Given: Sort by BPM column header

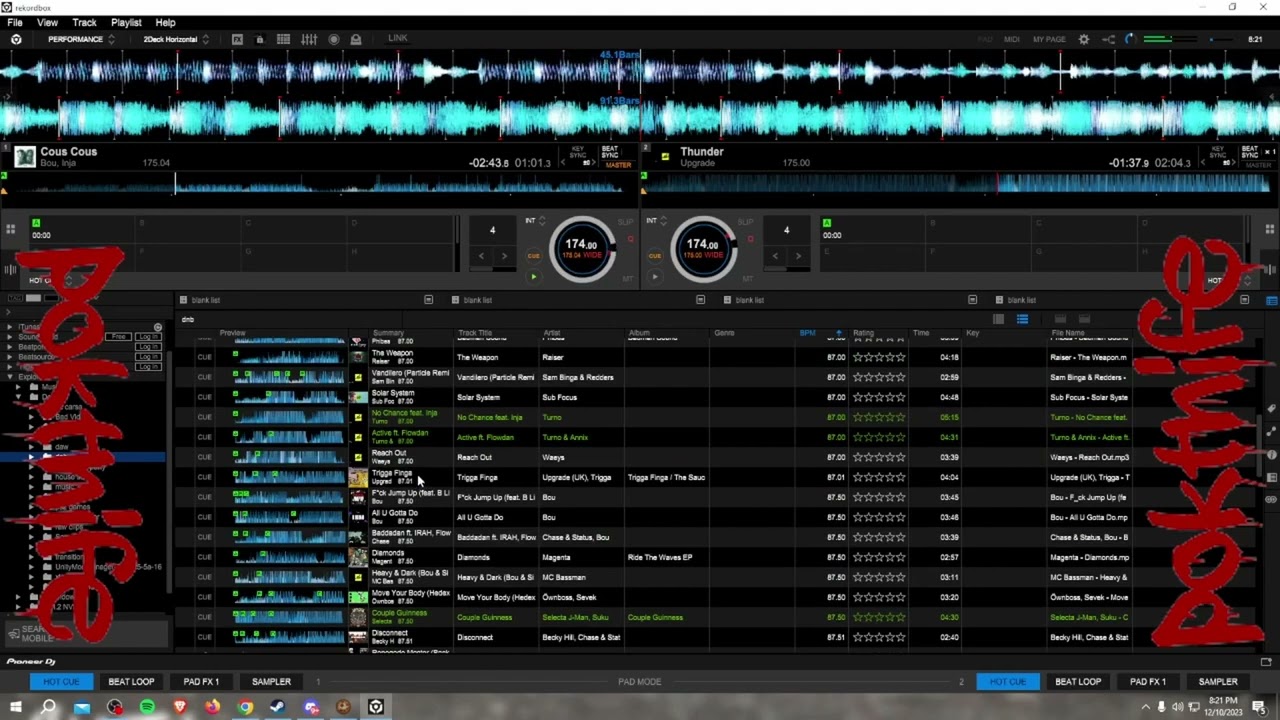Looking at the screenshot, I should point(807,333).
